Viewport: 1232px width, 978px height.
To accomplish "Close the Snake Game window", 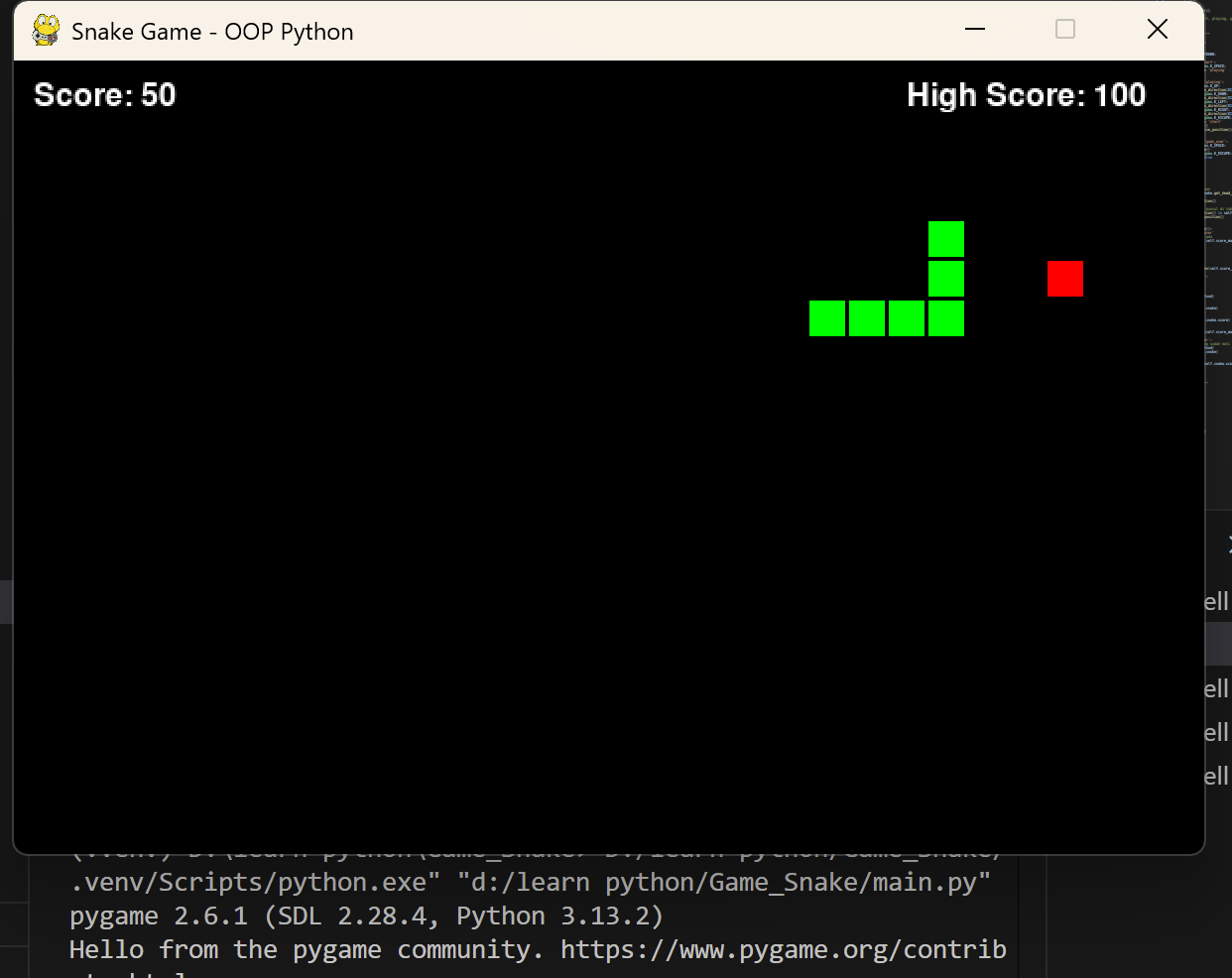I will click(x=1157, y=30).
